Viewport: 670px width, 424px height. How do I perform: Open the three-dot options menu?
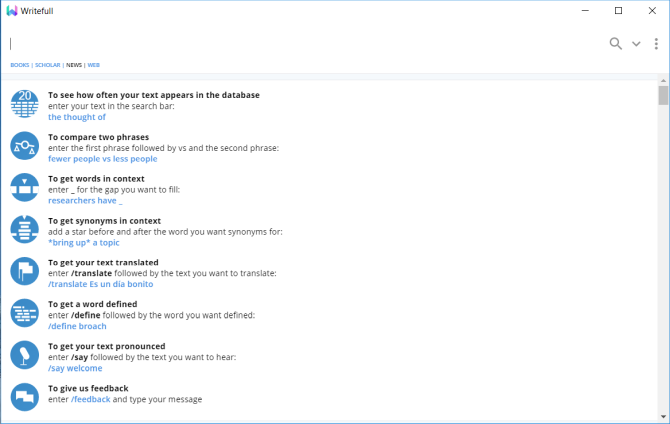coord(656,43)
